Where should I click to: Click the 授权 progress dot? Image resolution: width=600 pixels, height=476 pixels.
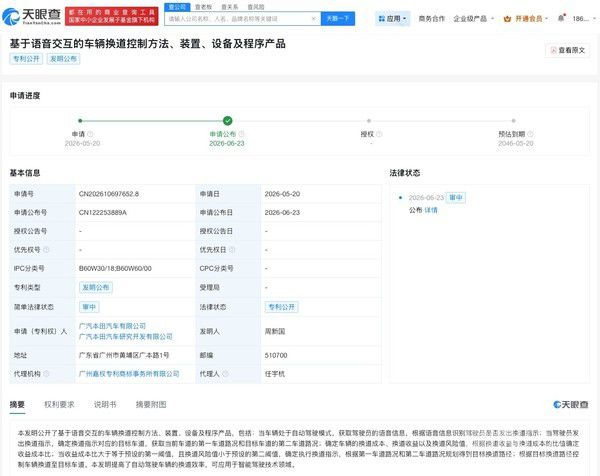(369, 121)
